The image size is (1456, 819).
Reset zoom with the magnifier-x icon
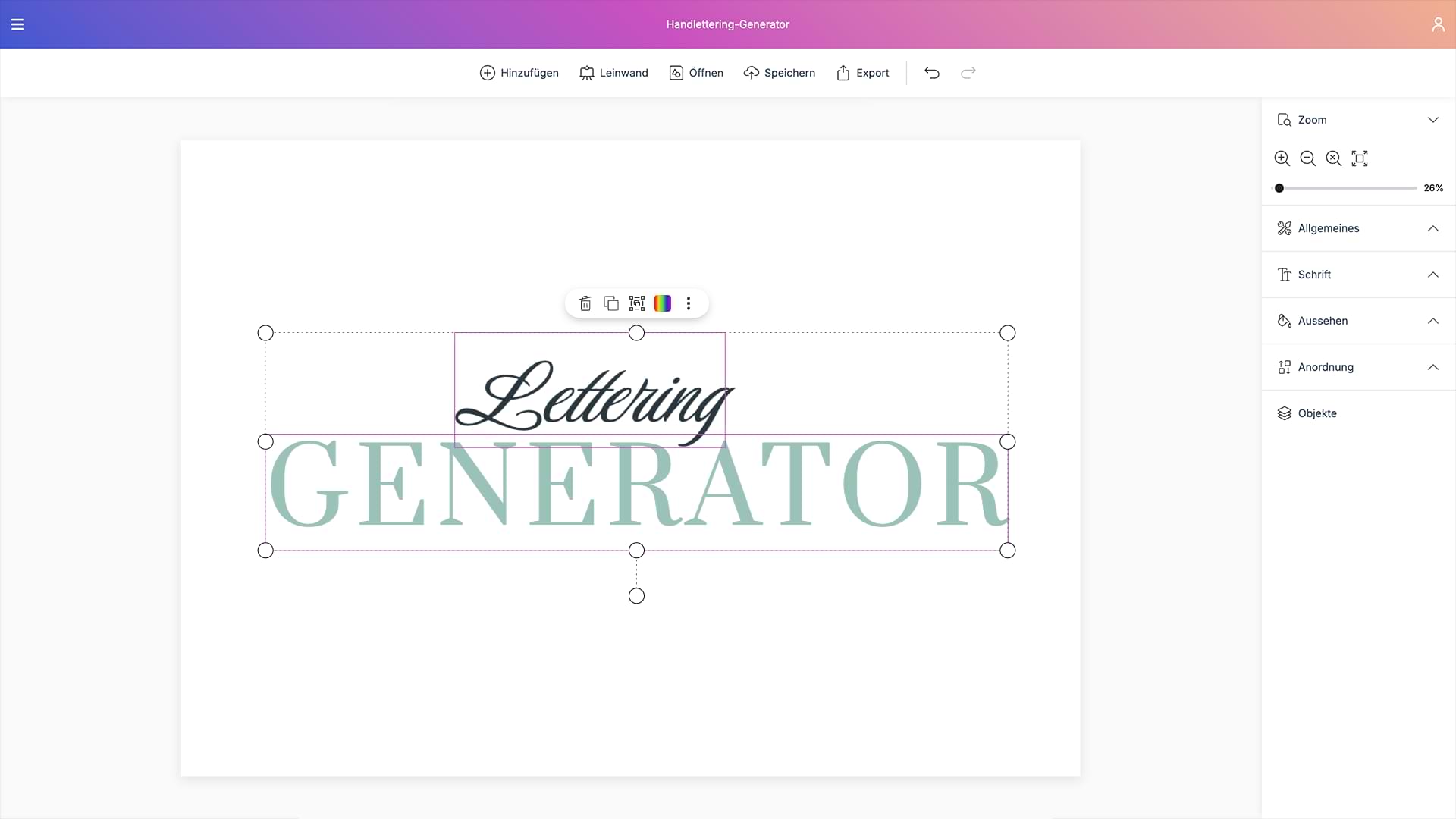tap(1334, 158)
